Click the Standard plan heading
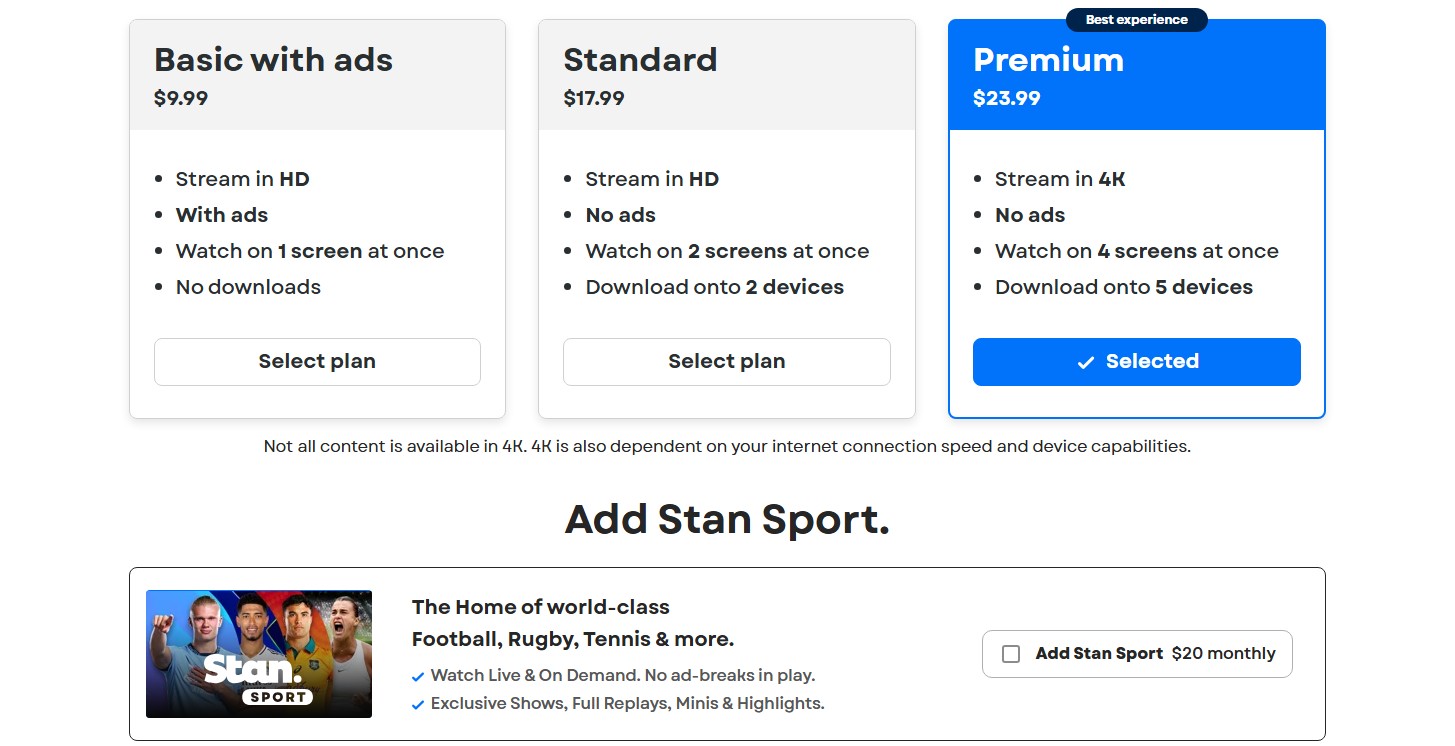The width and height of the screenshot is (1455, 746). click(640, 60)
